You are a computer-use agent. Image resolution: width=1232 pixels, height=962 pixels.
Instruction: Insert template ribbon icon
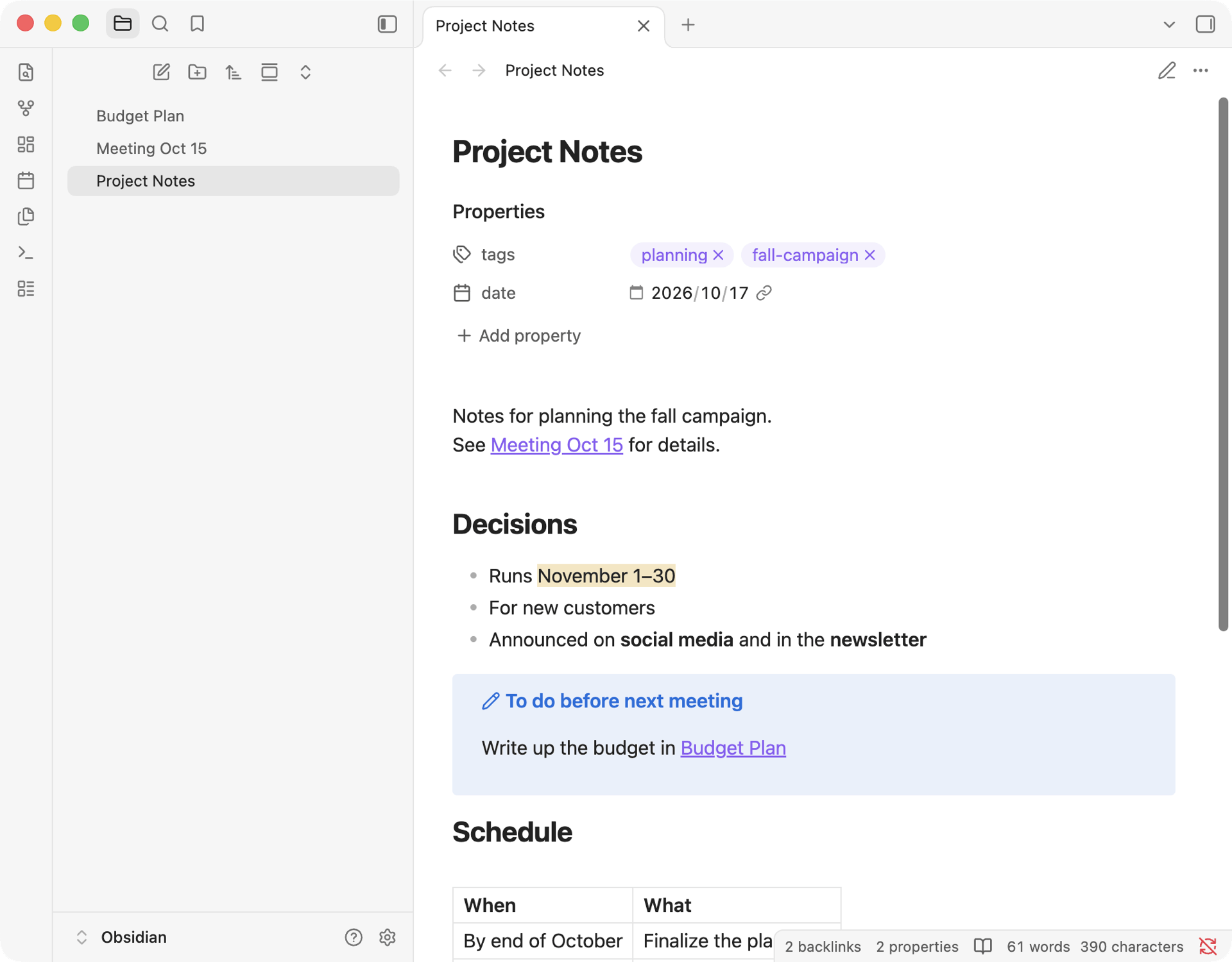26,216
